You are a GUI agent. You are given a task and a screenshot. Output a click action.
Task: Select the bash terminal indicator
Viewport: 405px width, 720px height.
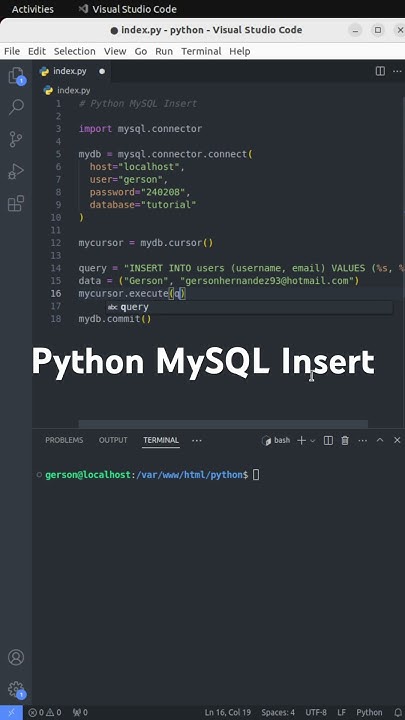(276, 440)
